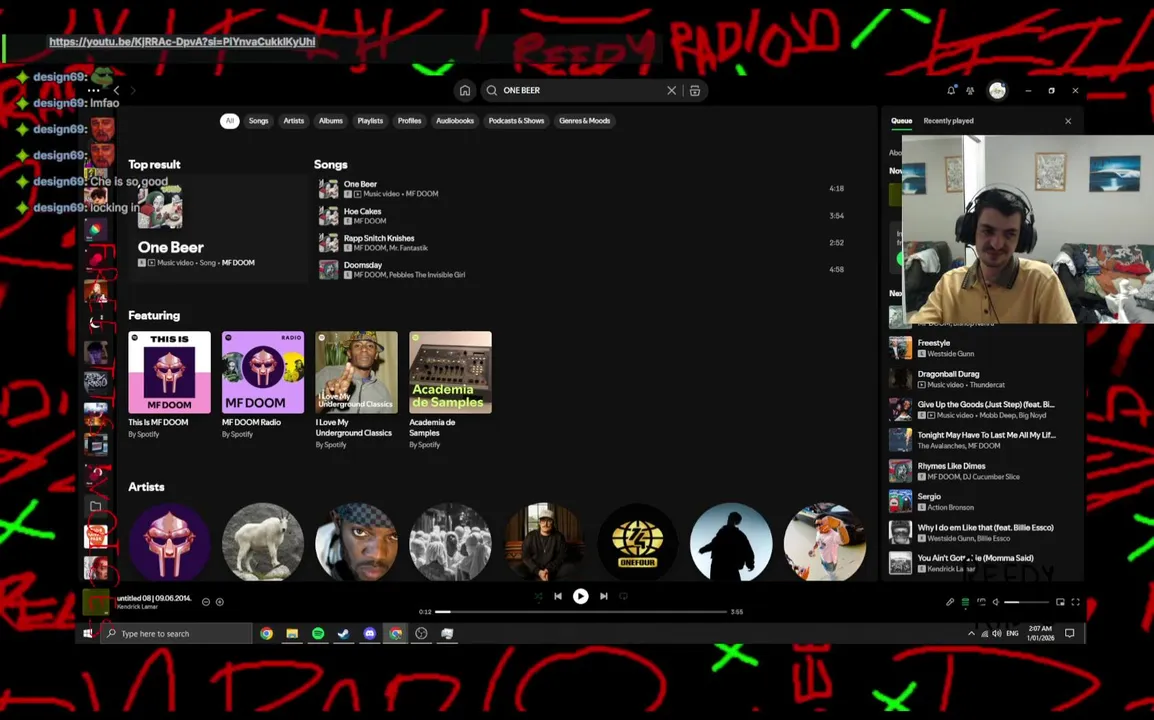Open Academia de Samples playlist
Image resolution: width=1154 pixels, height=720 pixels.
point(450,390)
